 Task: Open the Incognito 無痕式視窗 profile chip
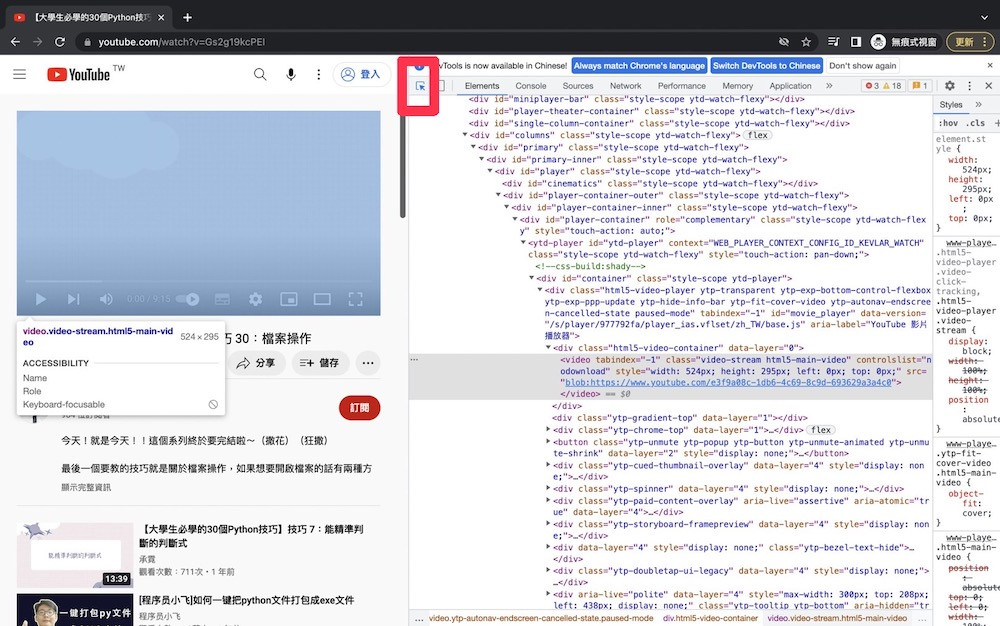pos(904,42)
